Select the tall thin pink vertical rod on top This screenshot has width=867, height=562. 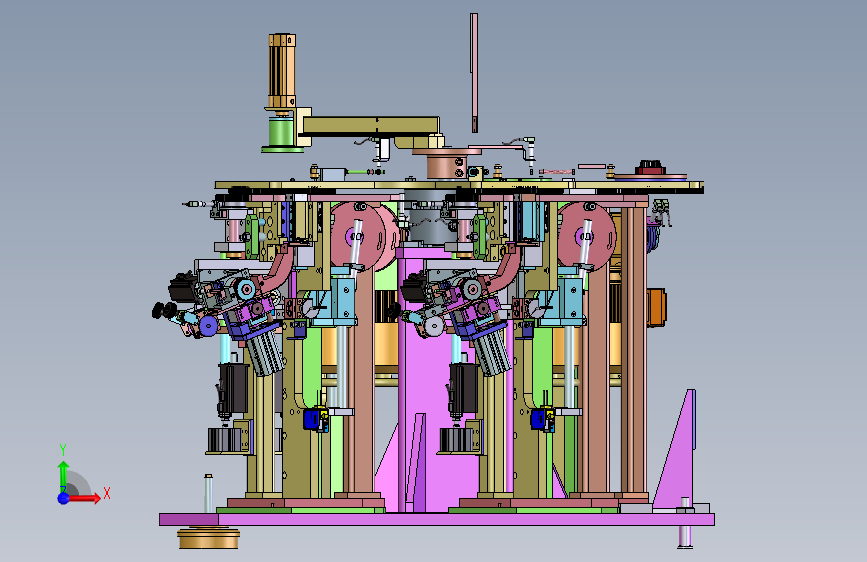tap(474, 73)
